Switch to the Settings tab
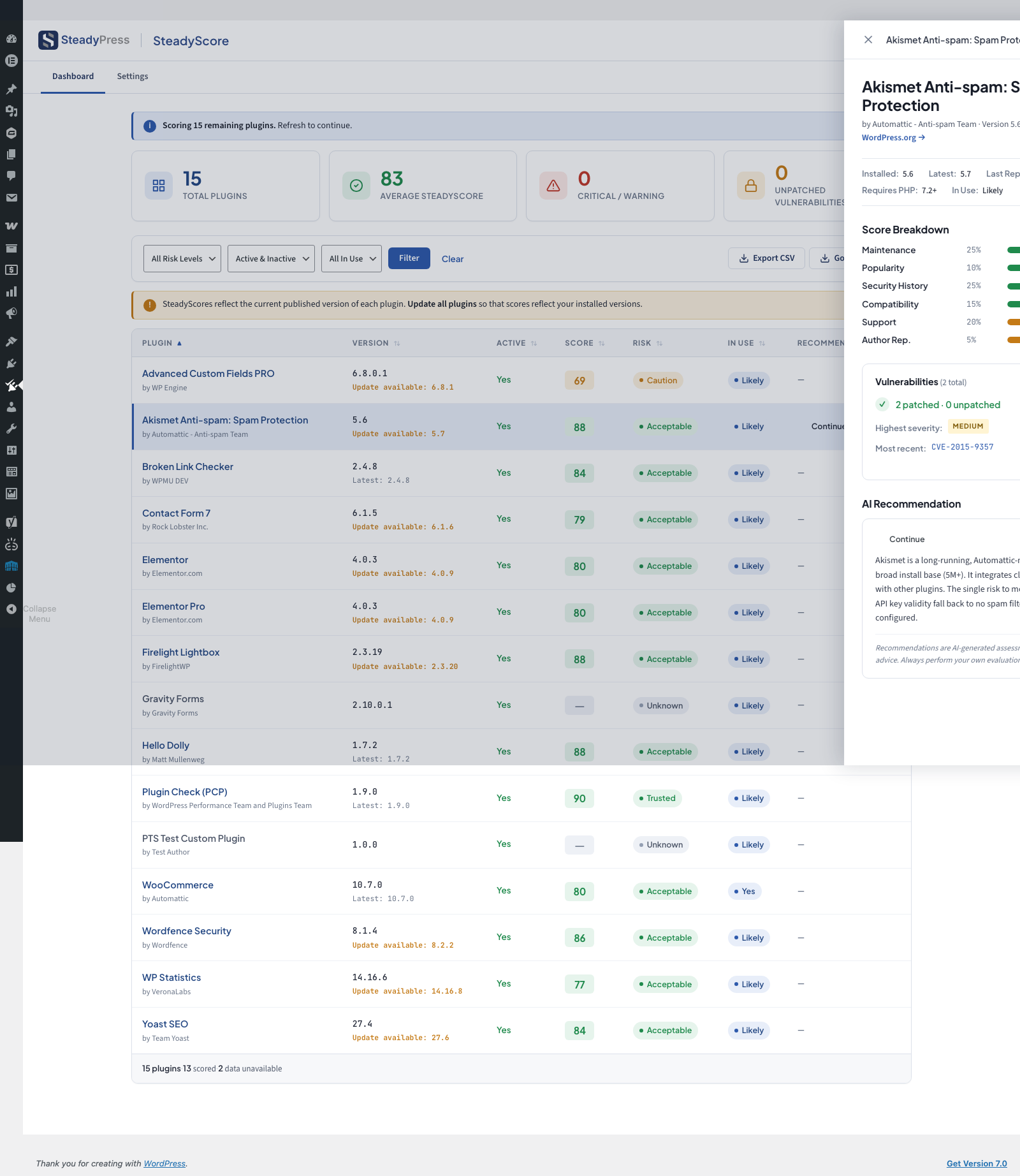The width and height of the screenshot is (1020, 1176). [x=133, y=77]
